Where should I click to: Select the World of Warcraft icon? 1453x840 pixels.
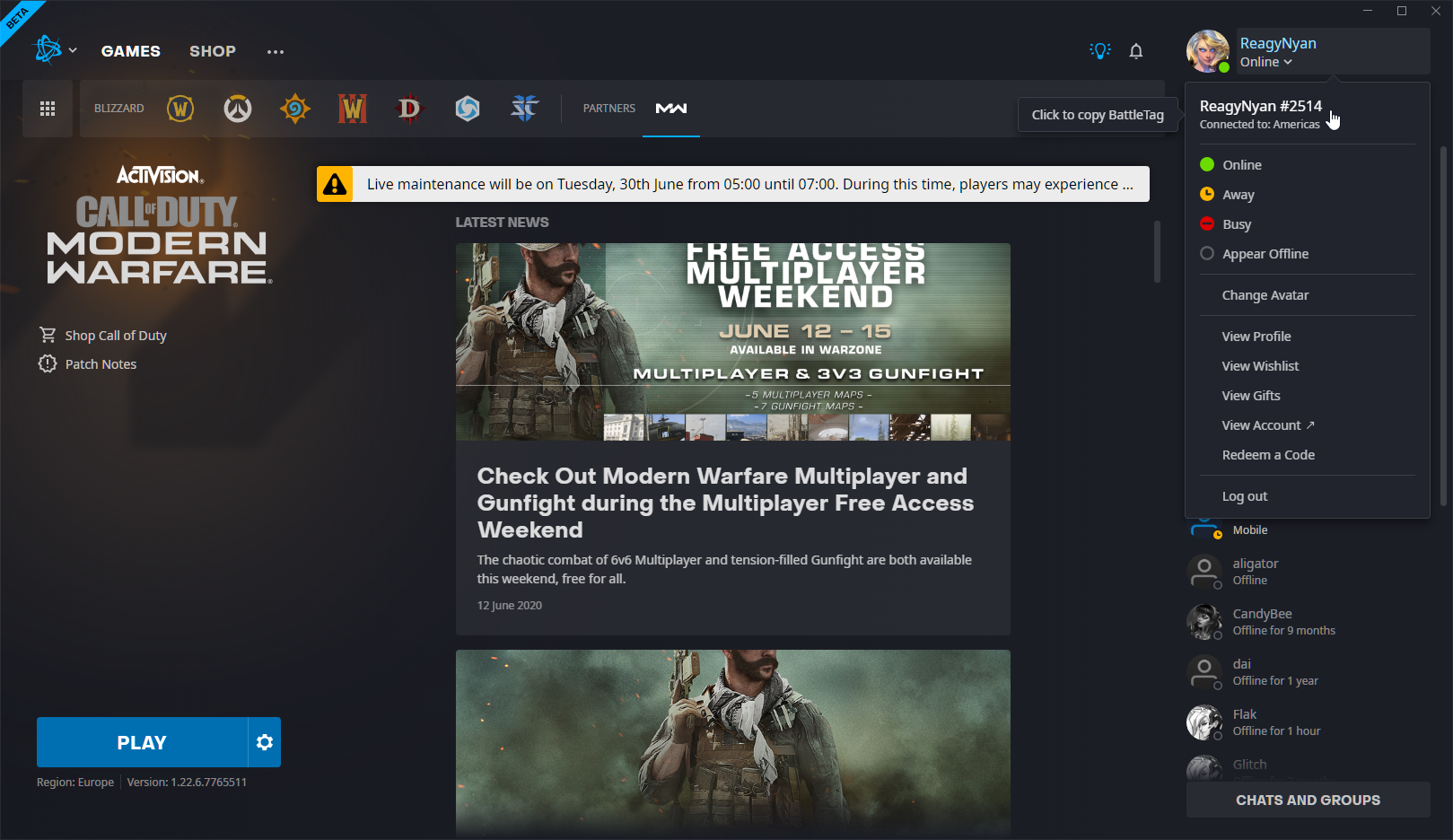180,109
